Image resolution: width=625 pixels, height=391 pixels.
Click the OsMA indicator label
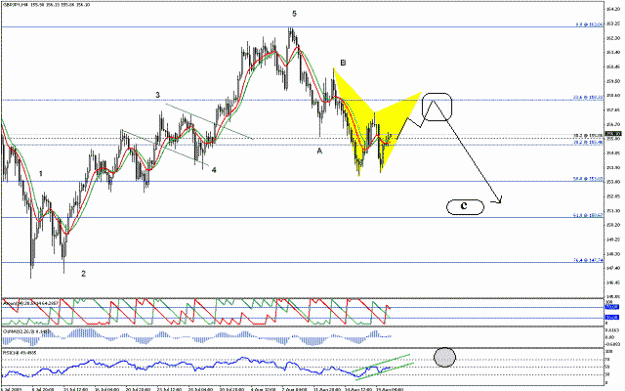26,331
